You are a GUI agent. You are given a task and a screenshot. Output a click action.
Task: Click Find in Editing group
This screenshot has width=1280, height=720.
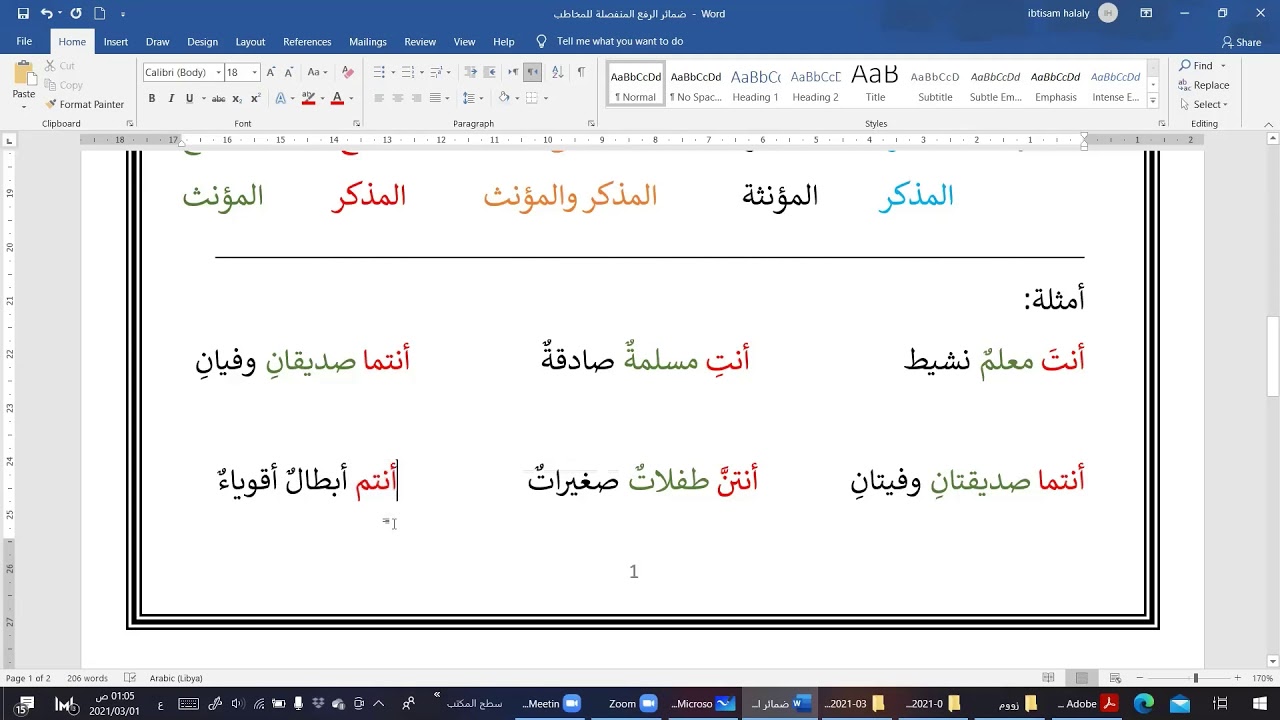(1196, 66)
